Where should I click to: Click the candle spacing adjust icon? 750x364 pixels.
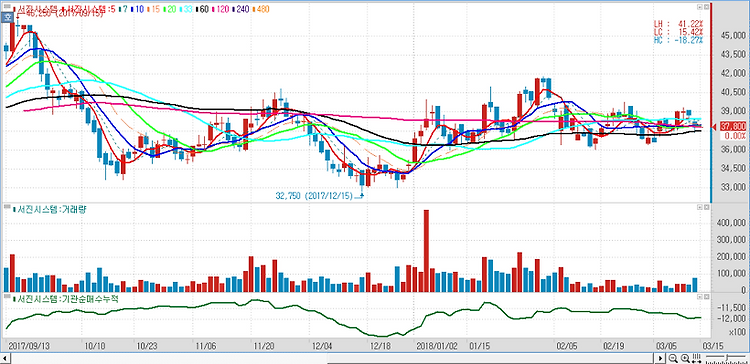(x=696, y=358)
